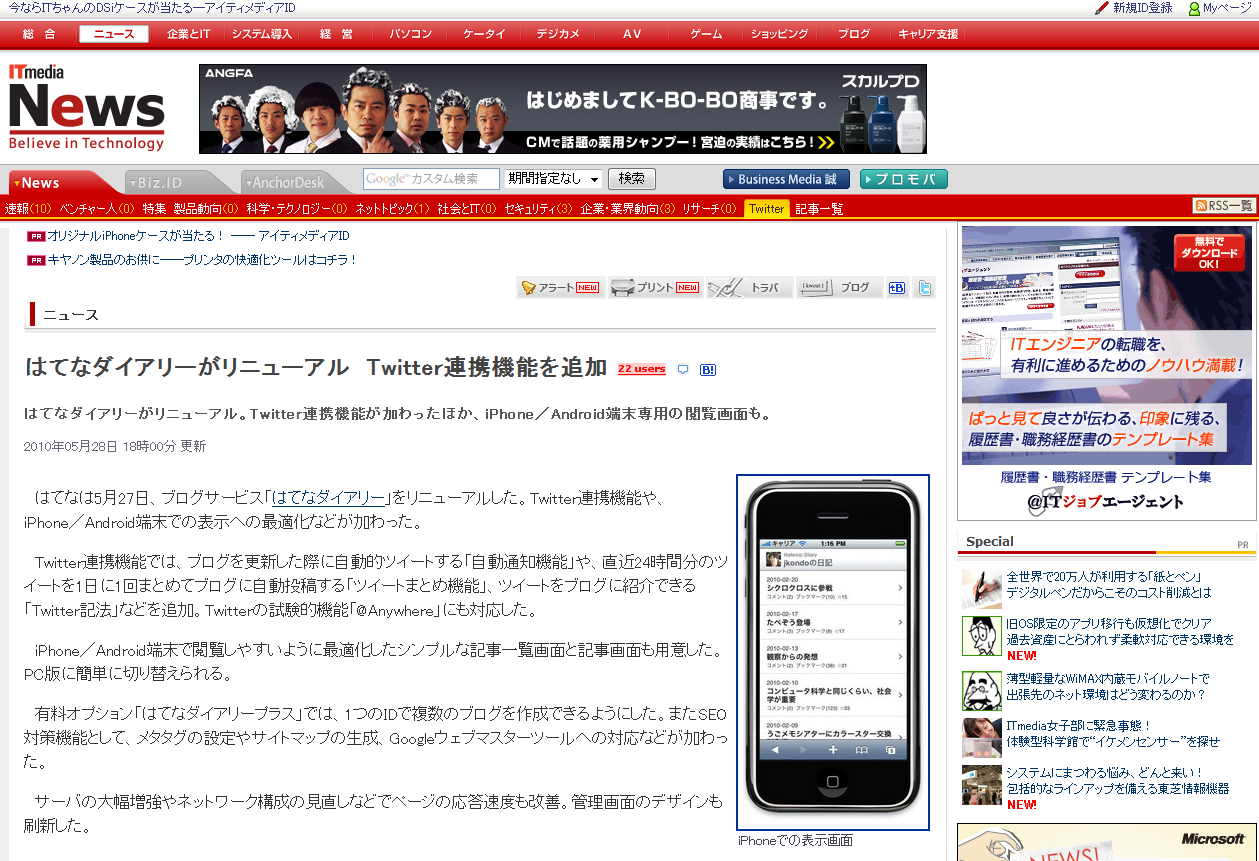This screenshot has height=861, width=1259.
Task: Click the 検索 button
Action: [x=632, y=179]
